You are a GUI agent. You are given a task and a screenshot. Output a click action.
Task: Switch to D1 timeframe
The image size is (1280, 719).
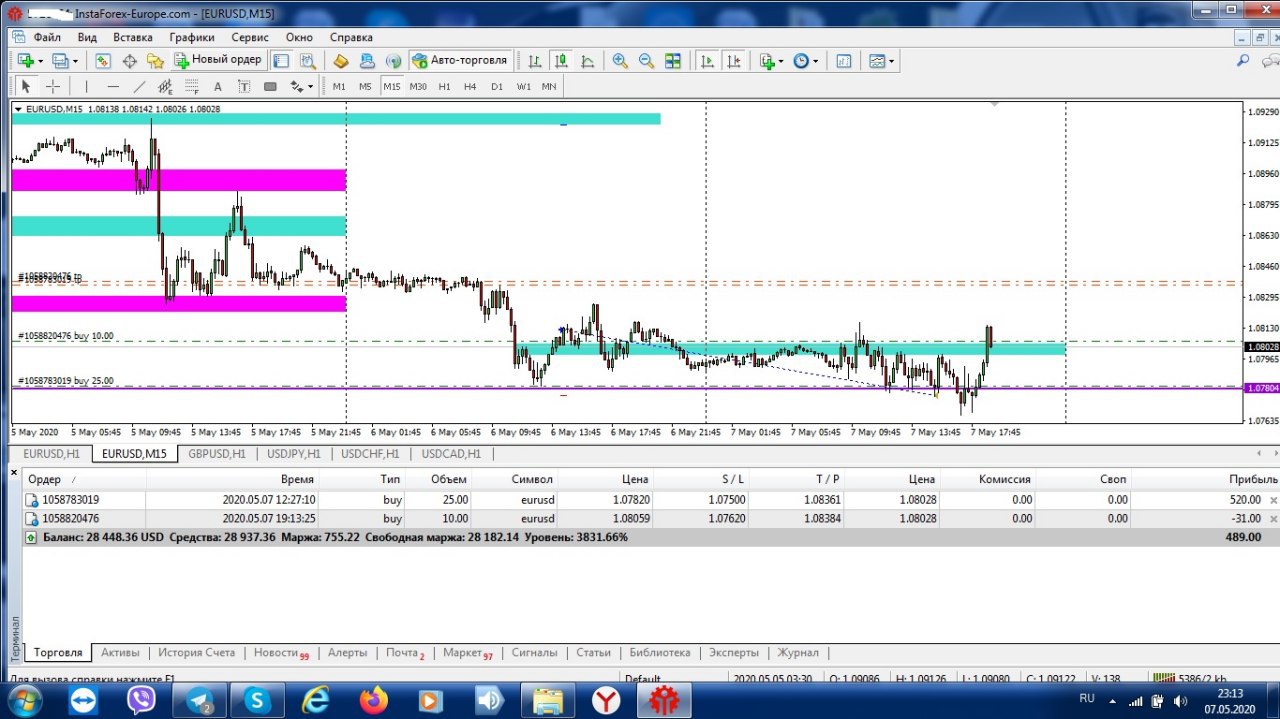[x=497, y=87]
